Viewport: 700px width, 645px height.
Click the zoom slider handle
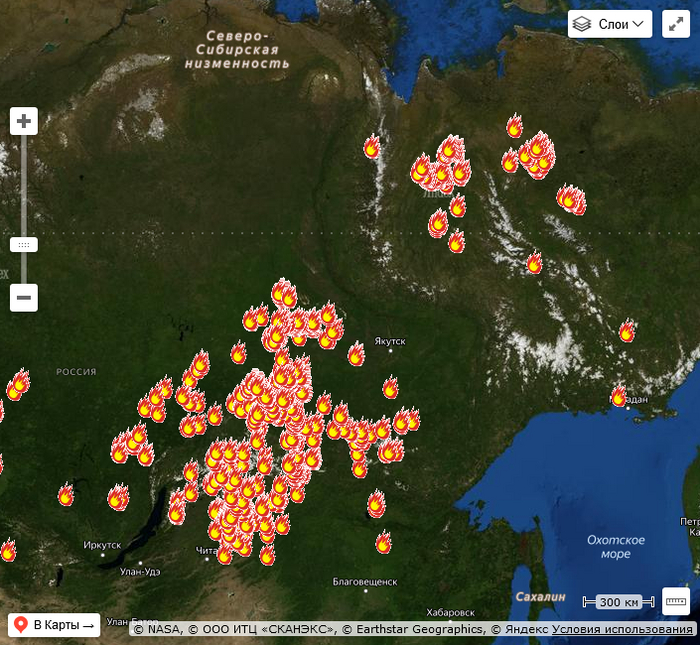(24, 245)
